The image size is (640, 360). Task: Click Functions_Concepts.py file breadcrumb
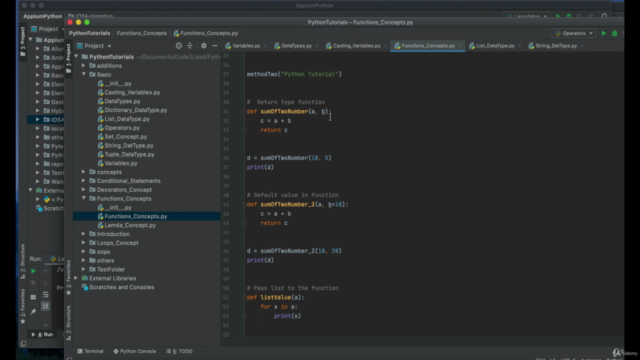click(206, 33)
